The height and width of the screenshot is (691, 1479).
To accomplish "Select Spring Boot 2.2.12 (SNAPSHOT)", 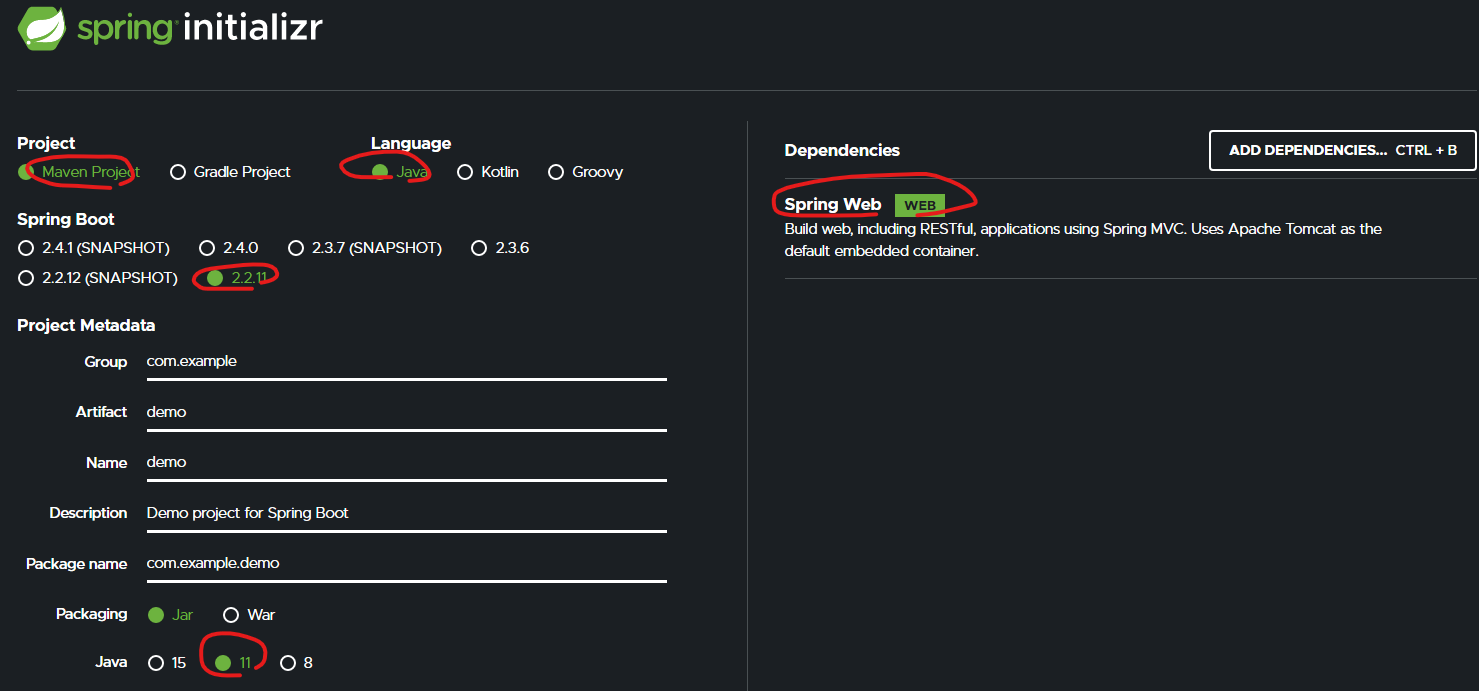I will (26, 278).
